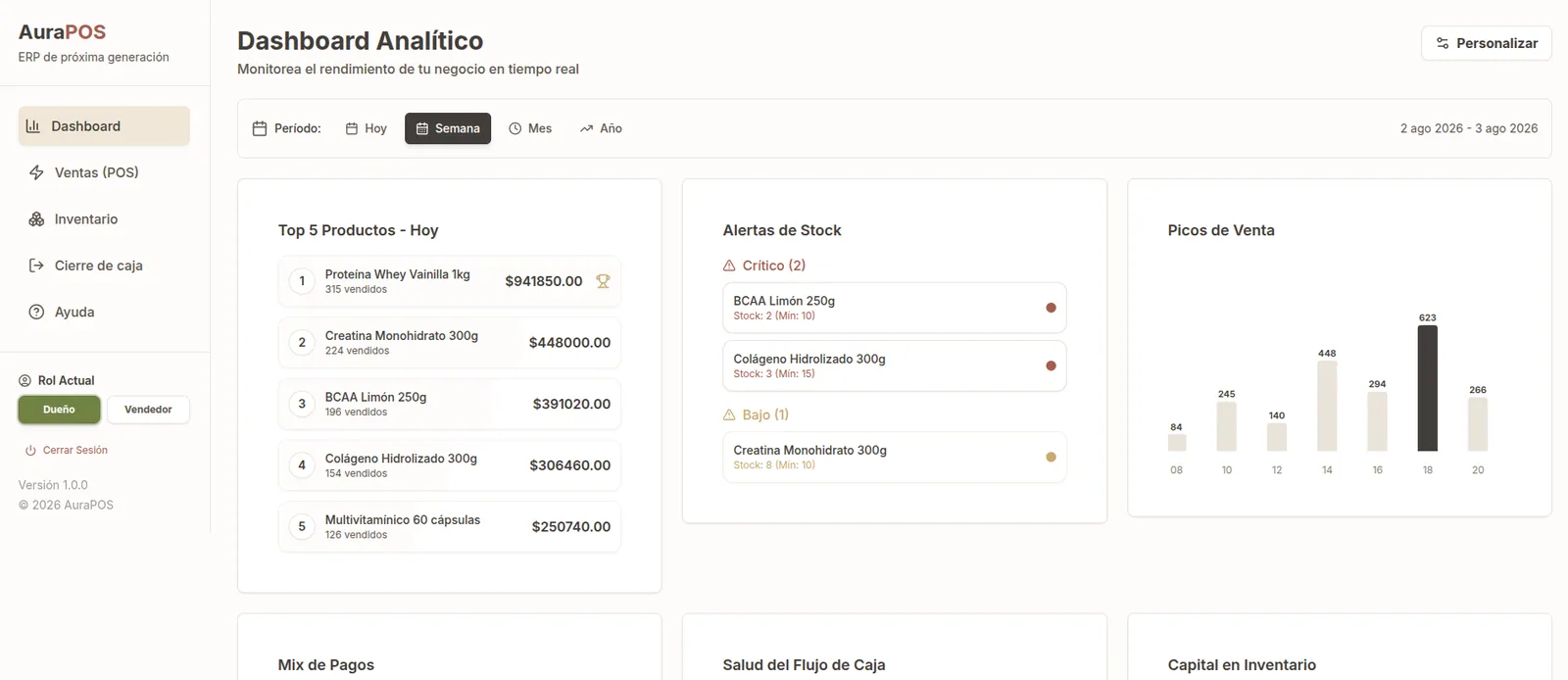The height and width of the screenshot is (680, 1568).
Task: Go to Inventario section
Action: tap(104, 219)
